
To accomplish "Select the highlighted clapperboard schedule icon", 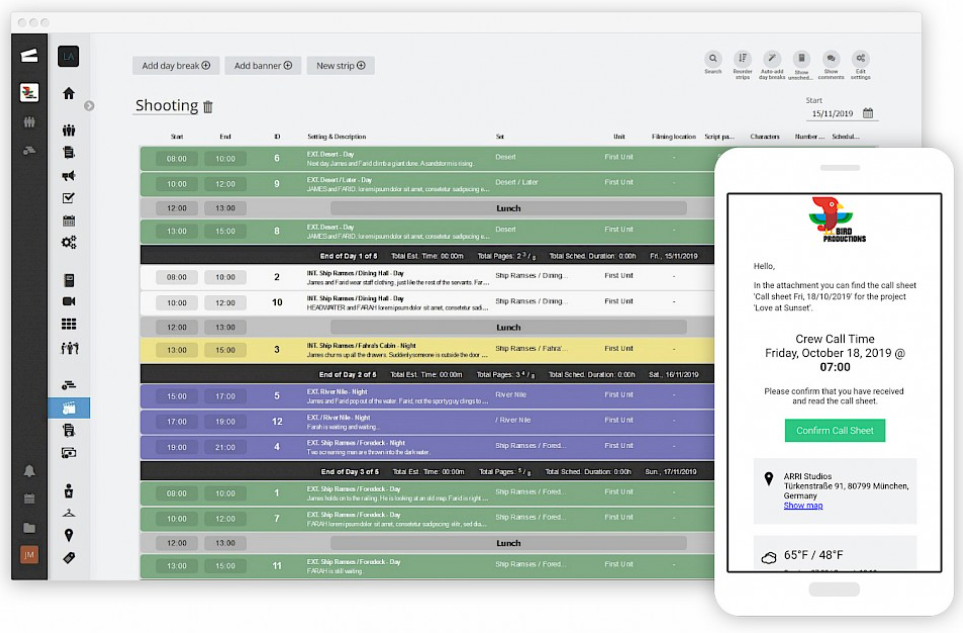I will tap(69, 408).
